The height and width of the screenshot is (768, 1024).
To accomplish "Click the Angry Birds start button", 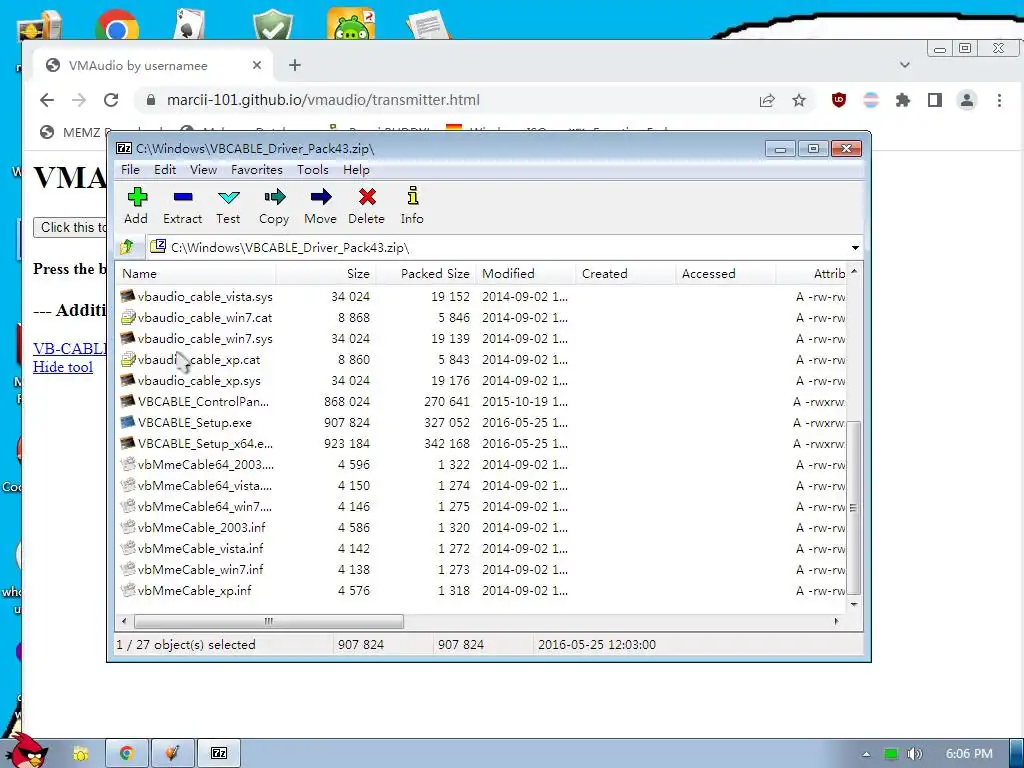I will 26,751.
